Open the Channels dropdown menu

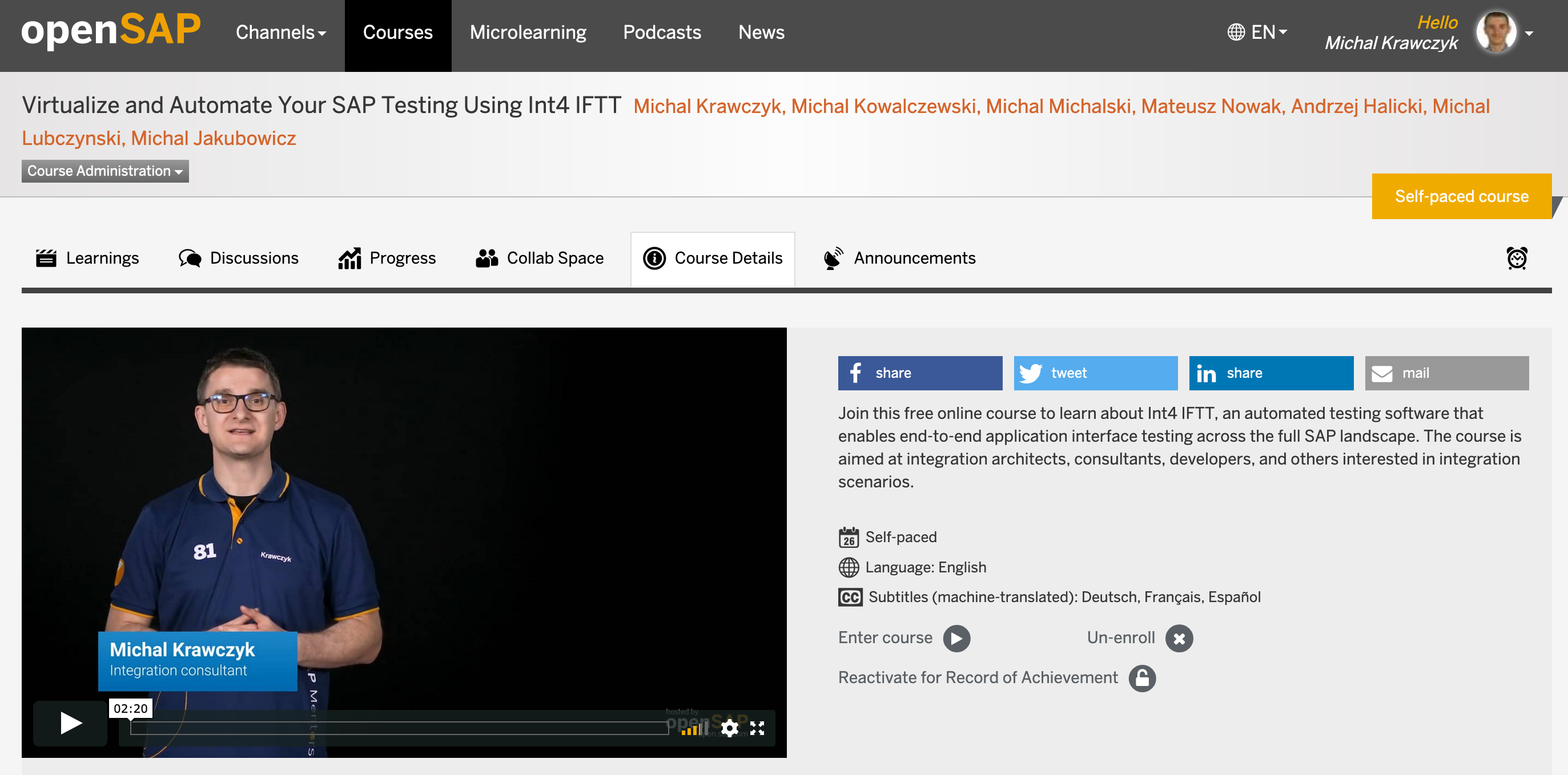pos(280,32)
